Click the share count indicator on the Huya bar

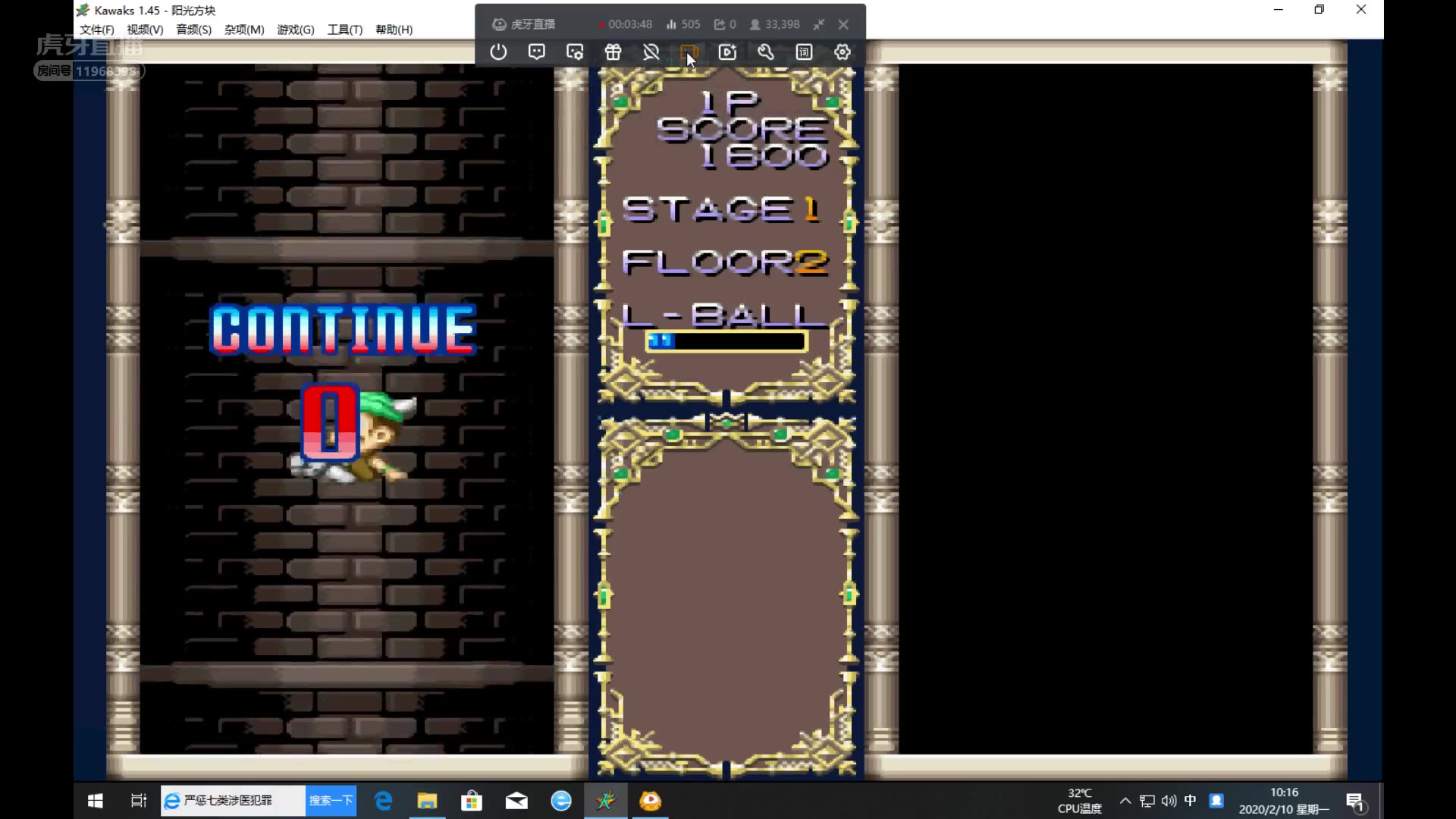(x=725, y=24)
